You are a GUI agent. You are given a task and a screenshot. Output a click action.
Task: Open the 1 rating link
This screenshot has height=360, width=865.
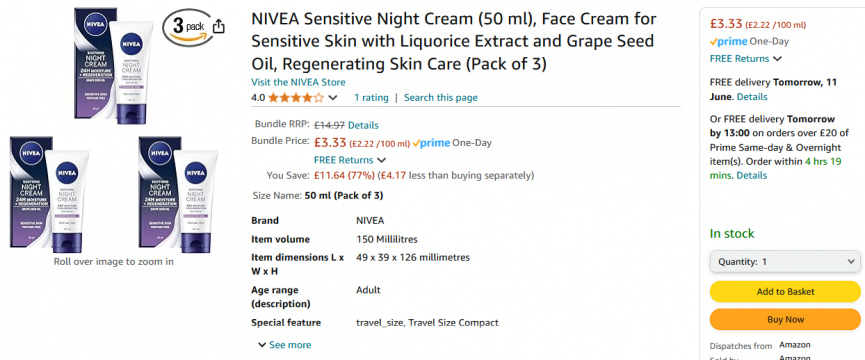[371, 98]
